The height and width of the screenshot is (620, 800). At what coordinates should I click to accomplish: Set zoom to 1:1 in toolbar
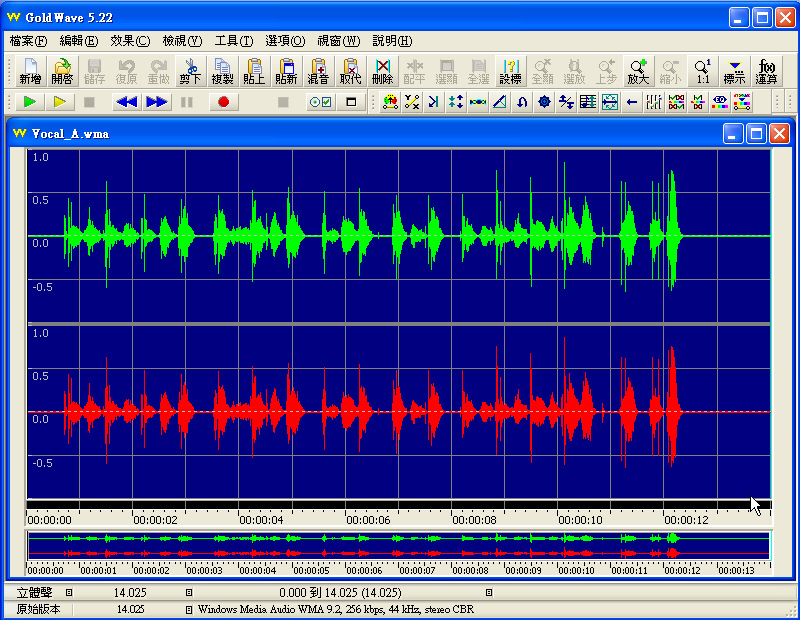coord(703,71)
